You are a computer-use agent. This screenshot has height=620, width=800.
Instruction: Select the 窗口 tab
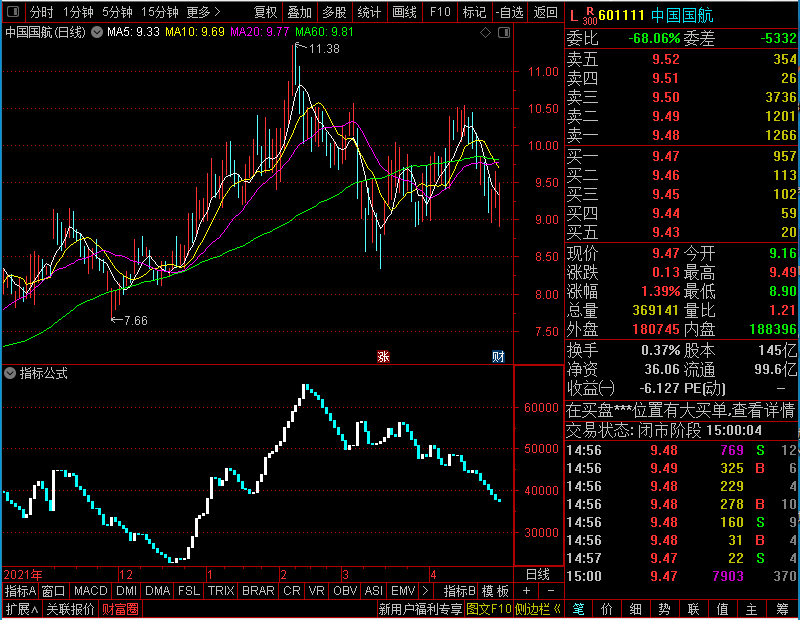pyautogui.click(x=54, y=591)
